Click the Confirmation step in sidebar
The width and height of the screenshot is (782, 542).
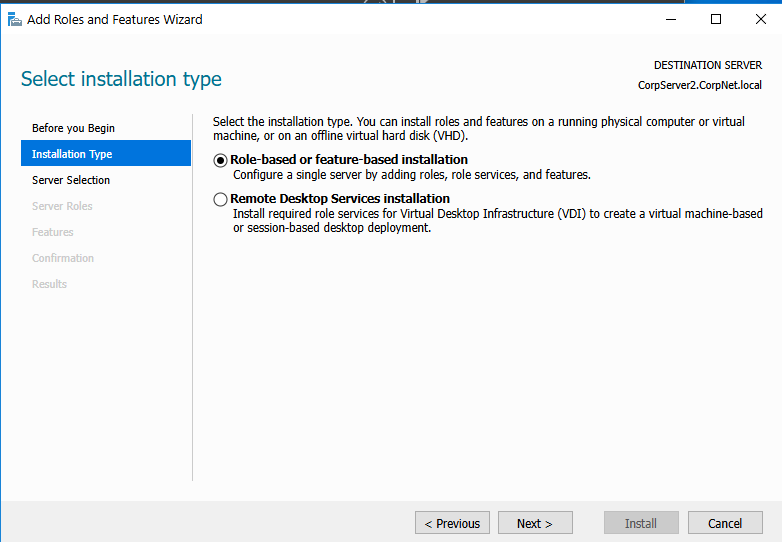(63, 258)
